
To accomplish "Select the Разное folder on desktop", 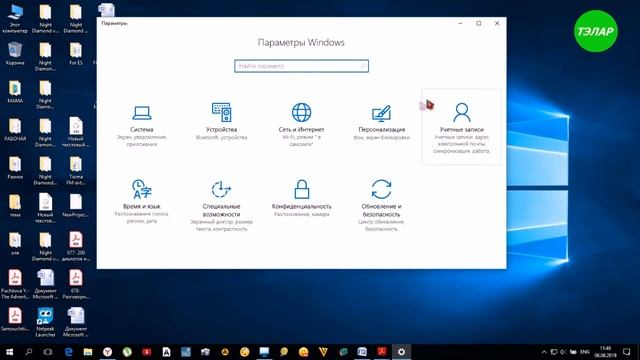I will point(15,168).
